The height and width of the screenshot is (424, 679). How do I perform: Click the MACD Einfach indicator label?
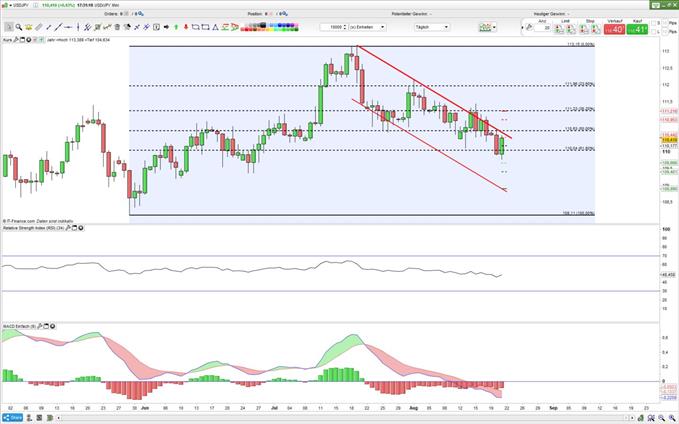coord(19,326)
